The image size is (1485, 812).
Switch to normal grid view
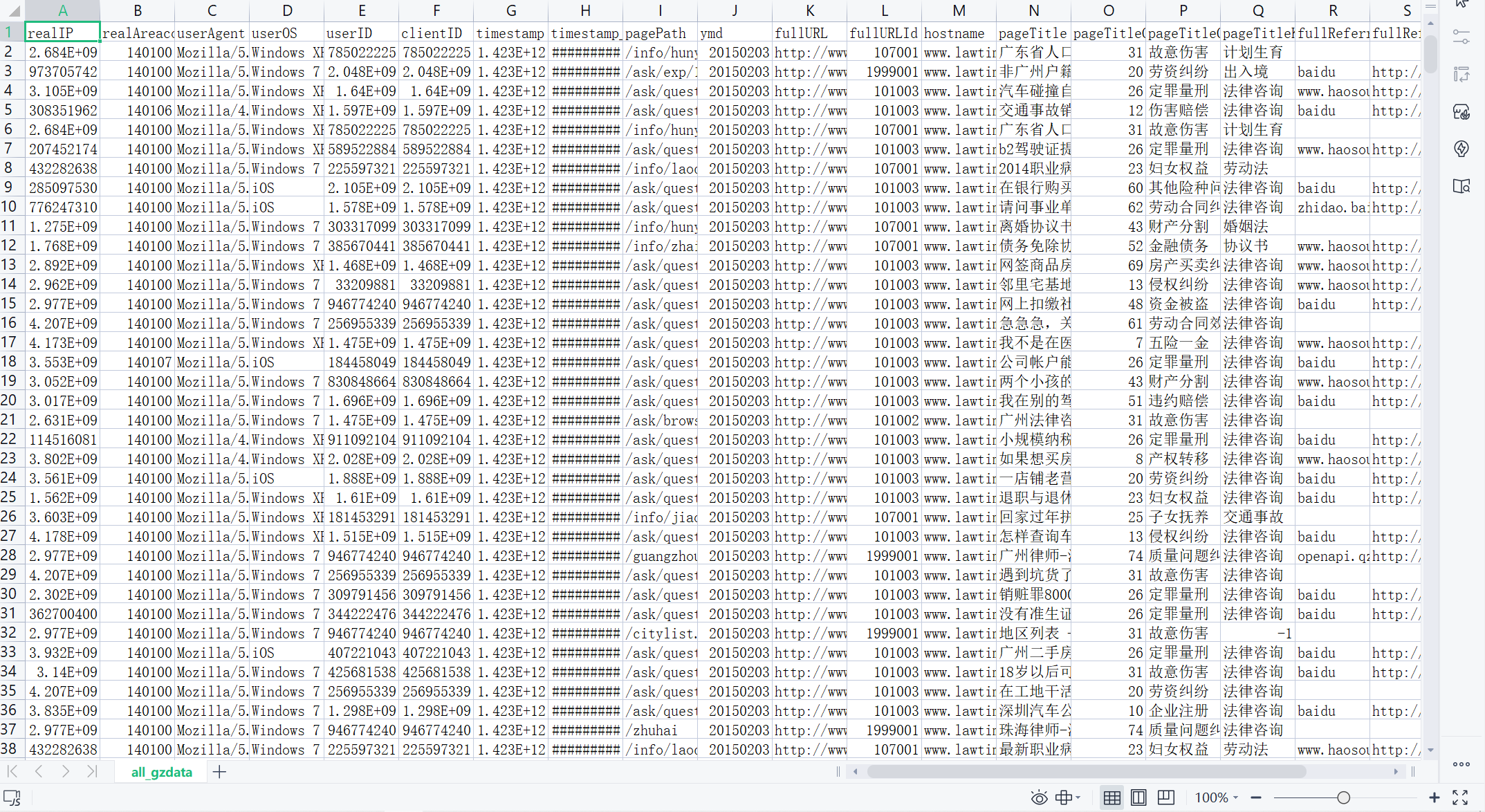[1112, 797]
